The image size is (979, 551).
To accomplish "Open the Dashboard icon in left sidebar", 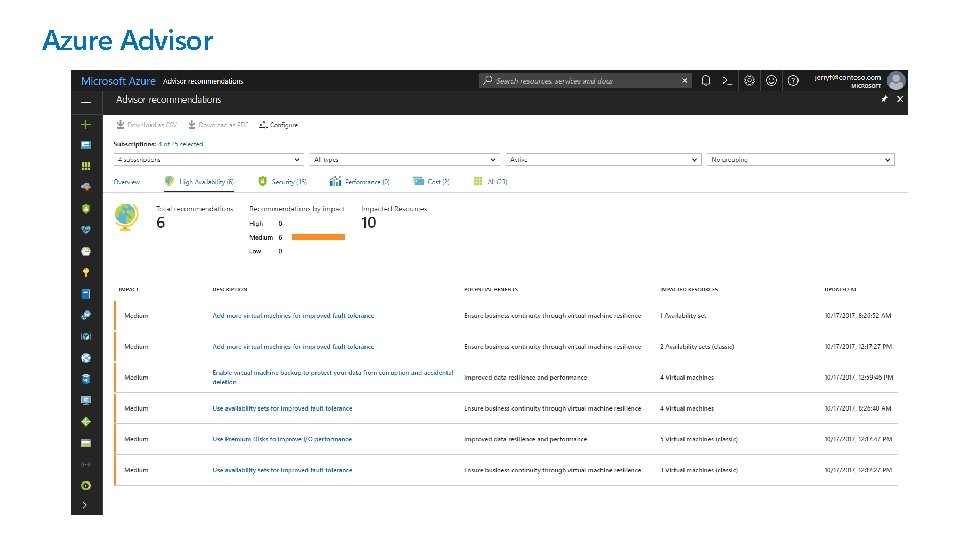I will click(x=86, y=145).
